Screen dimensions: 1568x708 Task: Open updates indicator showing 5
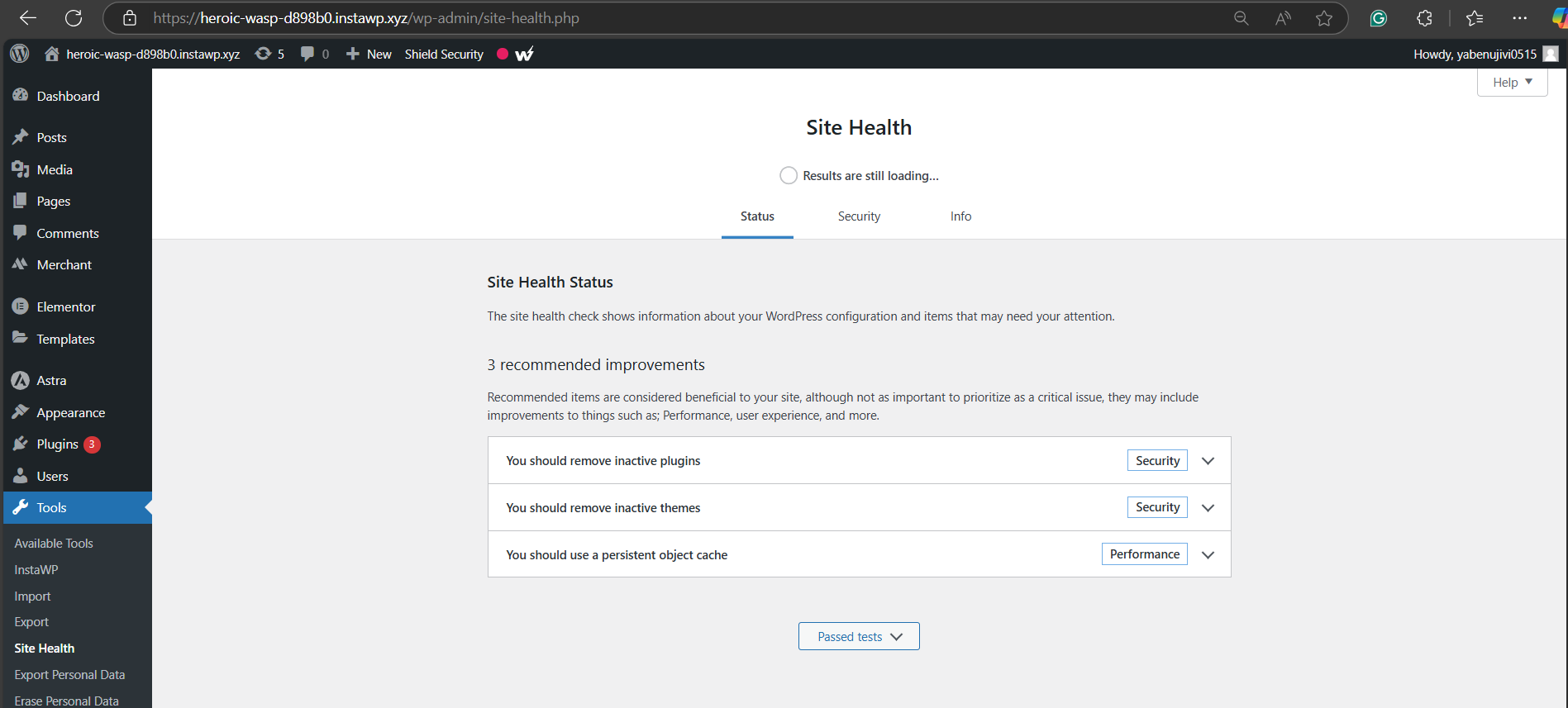click(x=269, y=54)
